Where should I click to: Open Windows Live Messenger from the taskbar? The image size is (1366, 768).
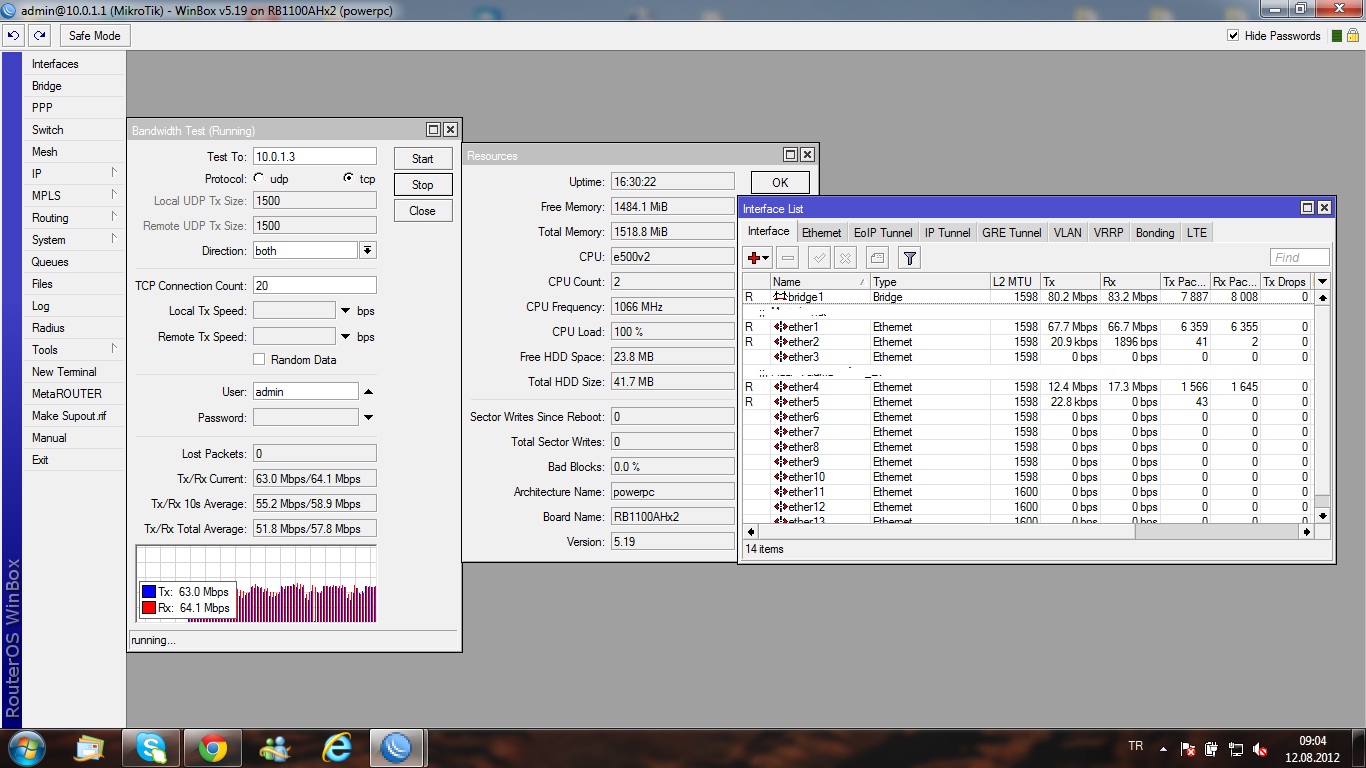pos(274,748)
